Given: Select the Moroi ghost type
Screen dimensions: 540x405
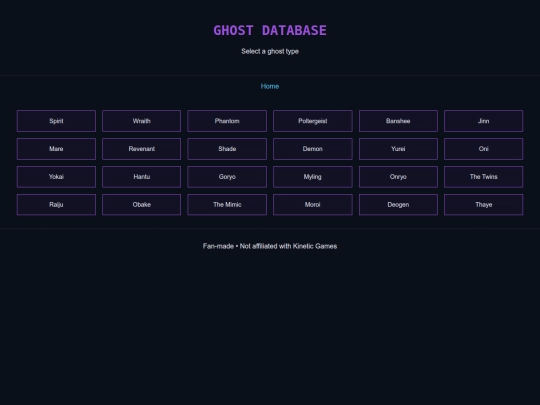Looking at the screenshot, I should tap(313, 205).
